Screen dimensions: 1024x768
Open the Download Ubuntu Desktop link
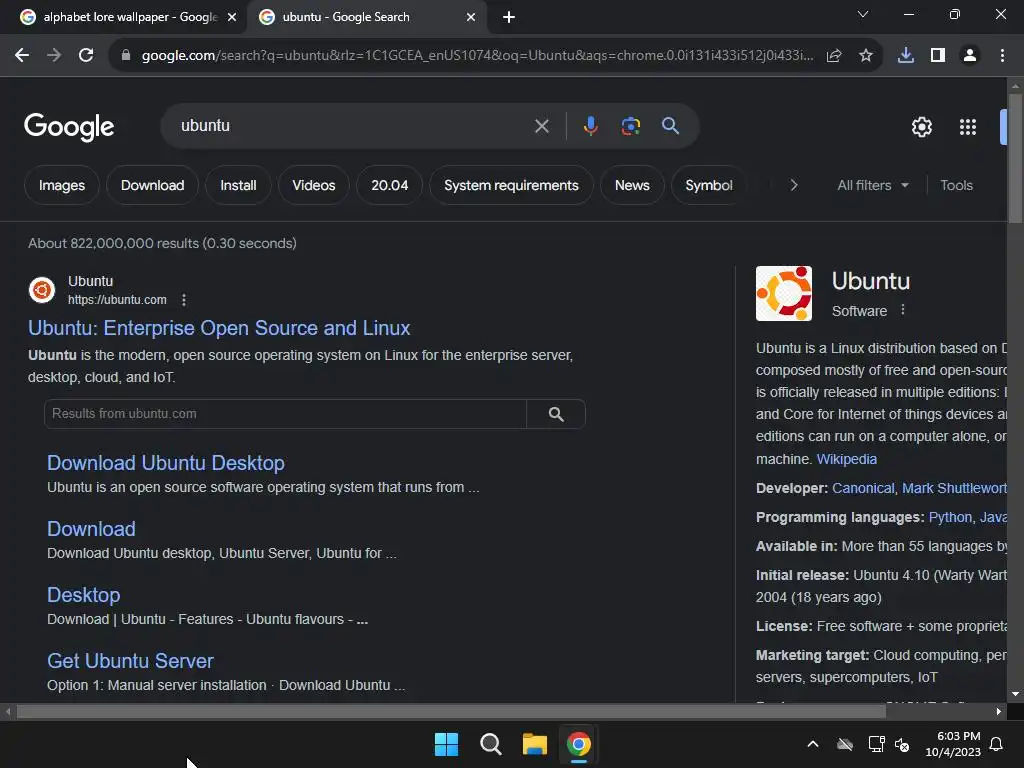click(x=166, y=463)
